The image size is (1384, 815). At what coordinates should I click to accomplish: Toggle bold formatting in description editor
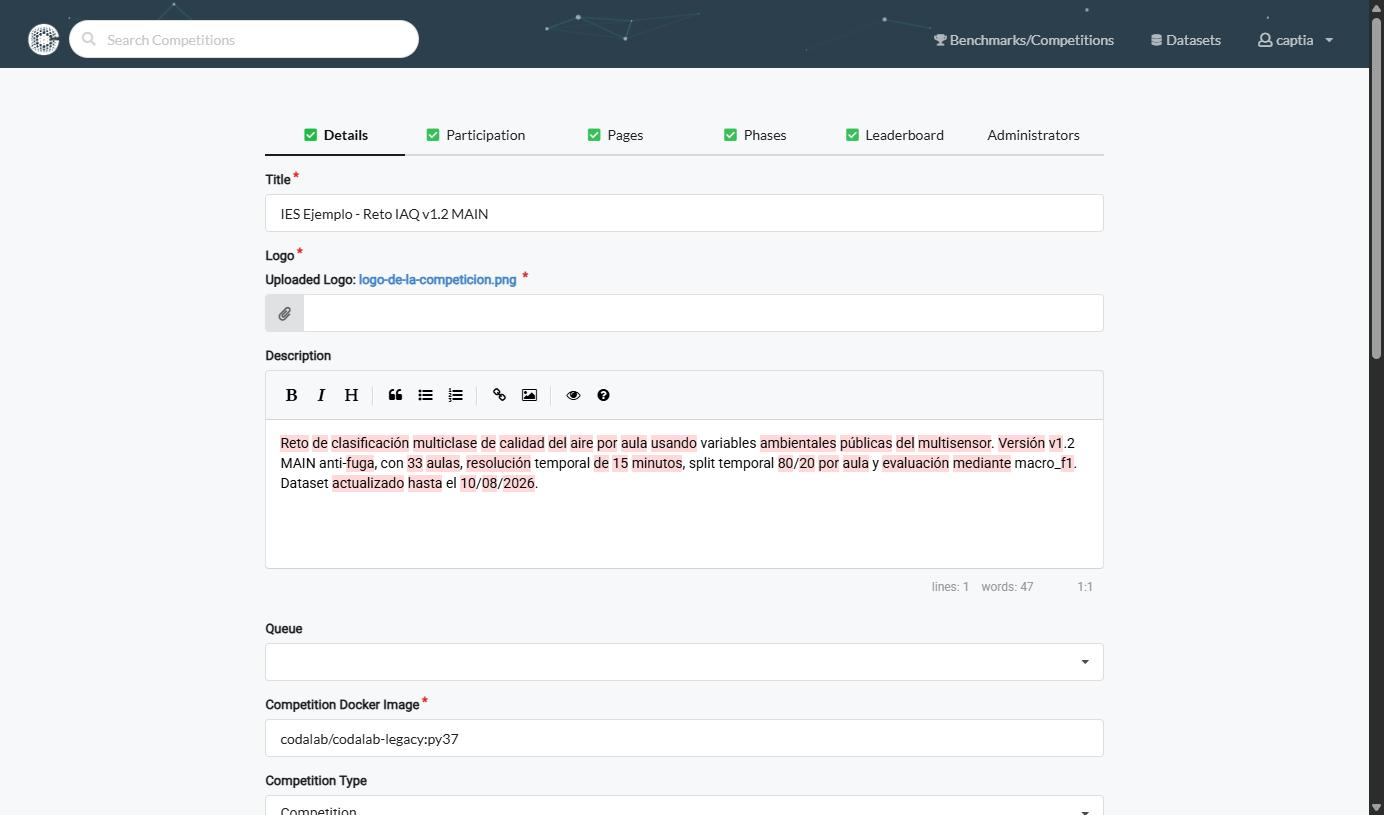291,395
